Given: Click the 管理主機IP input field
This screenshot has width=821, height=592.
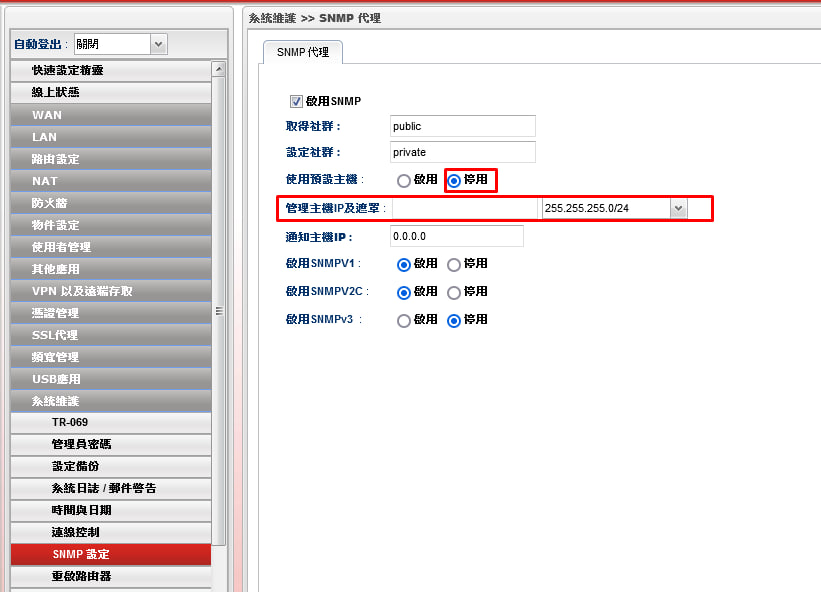Looking at the screenshot, I should [x=464, y=208].
